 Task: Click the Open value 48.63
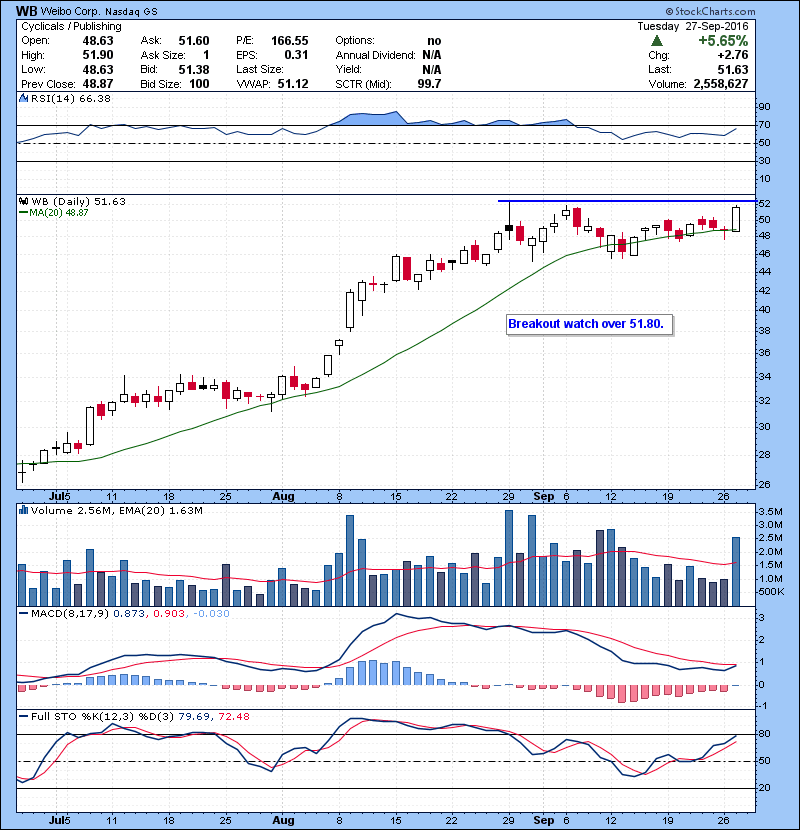98,41
